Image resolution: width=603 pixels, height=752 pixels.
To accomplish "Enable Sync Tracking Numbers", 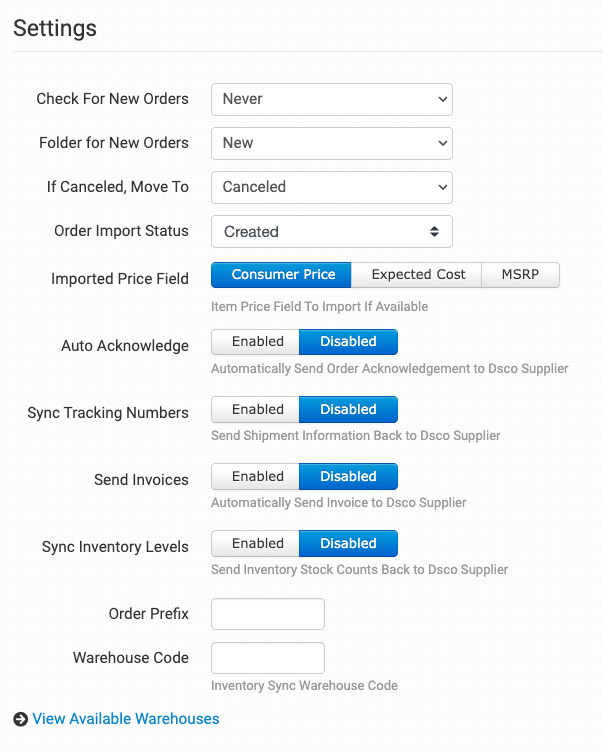I will 257,409.
